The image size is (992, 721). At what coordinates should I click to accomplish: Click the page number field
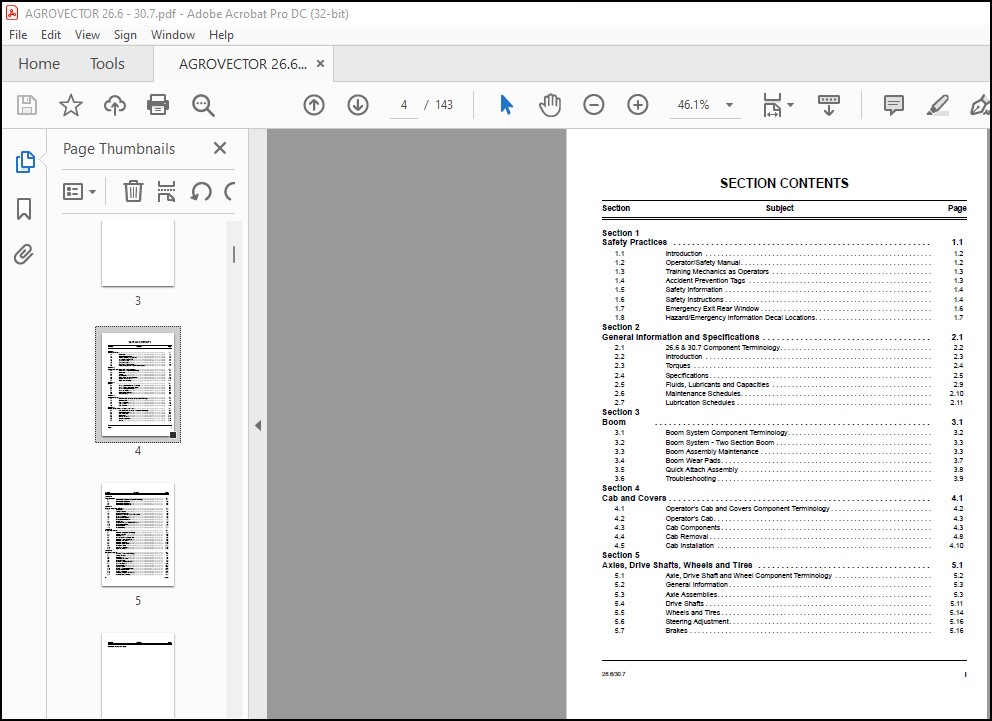pos(404,105)
